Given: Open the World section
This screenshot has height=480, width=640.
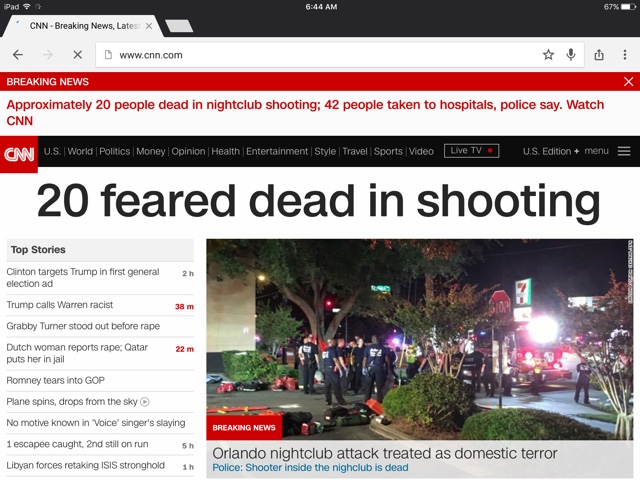Looking at the screenshot, I should pos(80,151).
